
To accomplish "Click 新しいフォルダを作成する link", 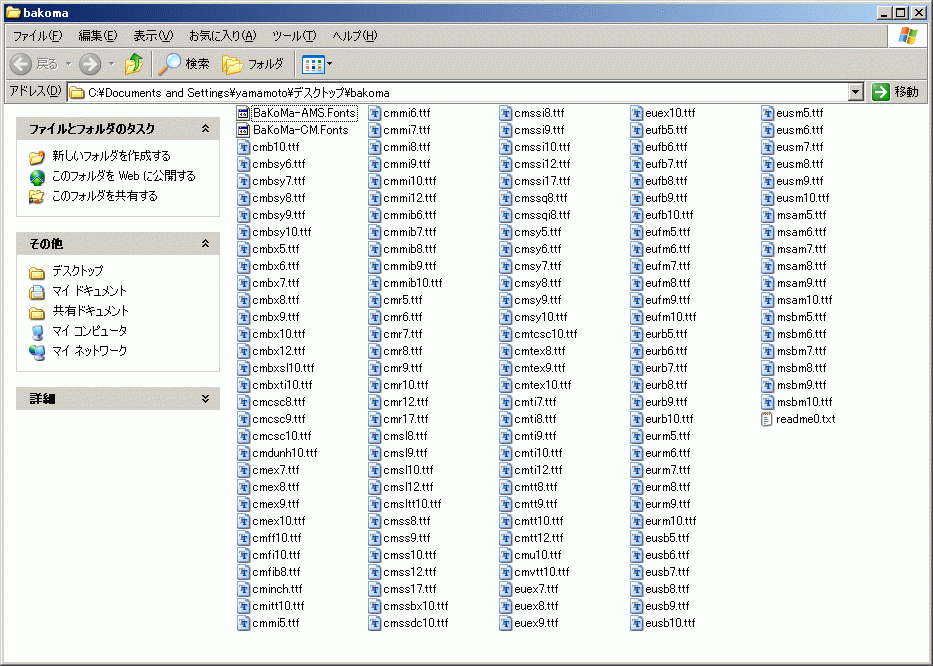I will (x=111, y=156).
